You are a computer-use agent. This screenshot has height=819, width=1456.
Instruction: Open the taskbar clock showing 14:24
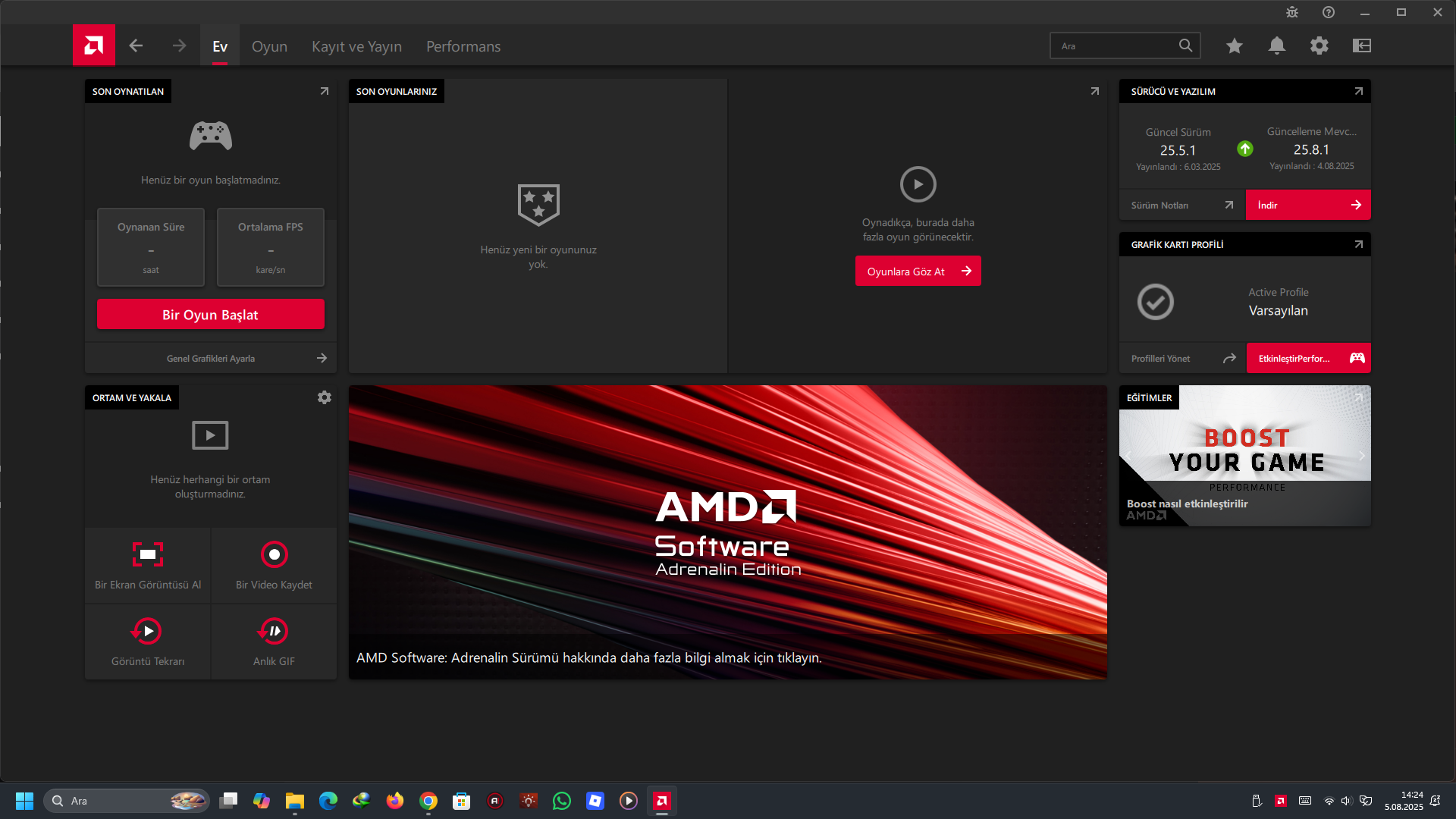click(1404, 801)
